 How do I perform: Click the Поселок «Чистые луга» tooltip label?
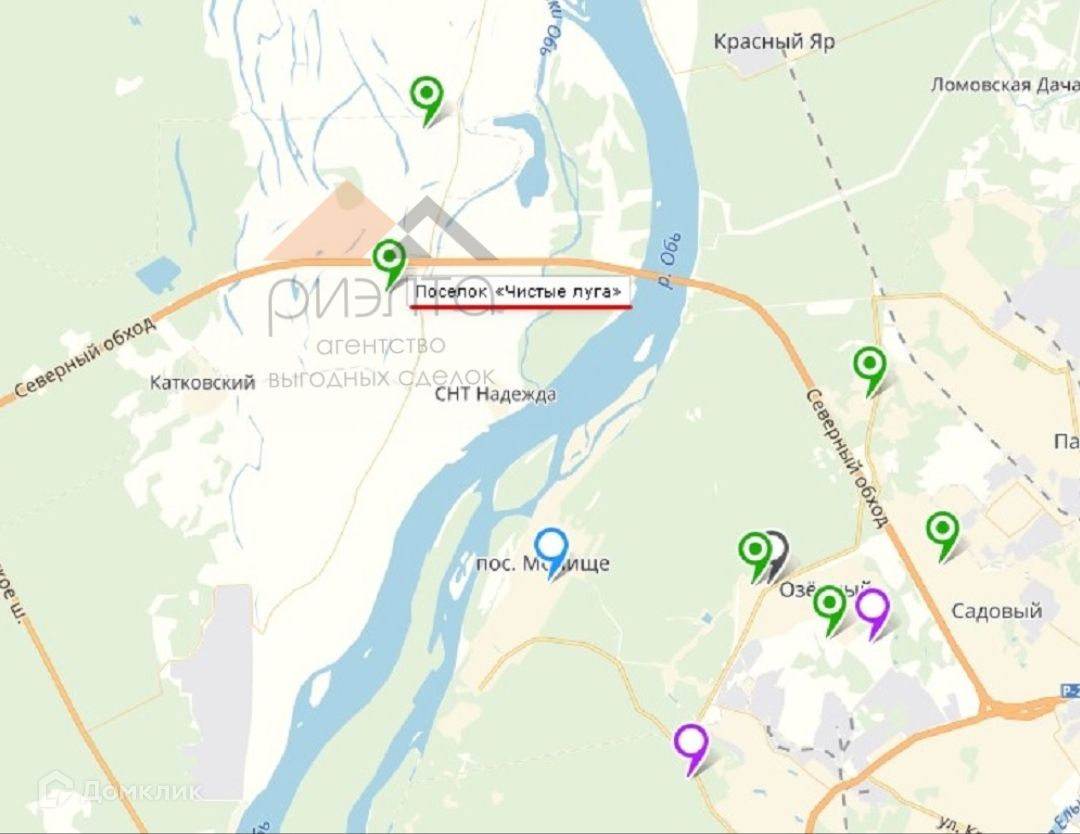(519, 291)
